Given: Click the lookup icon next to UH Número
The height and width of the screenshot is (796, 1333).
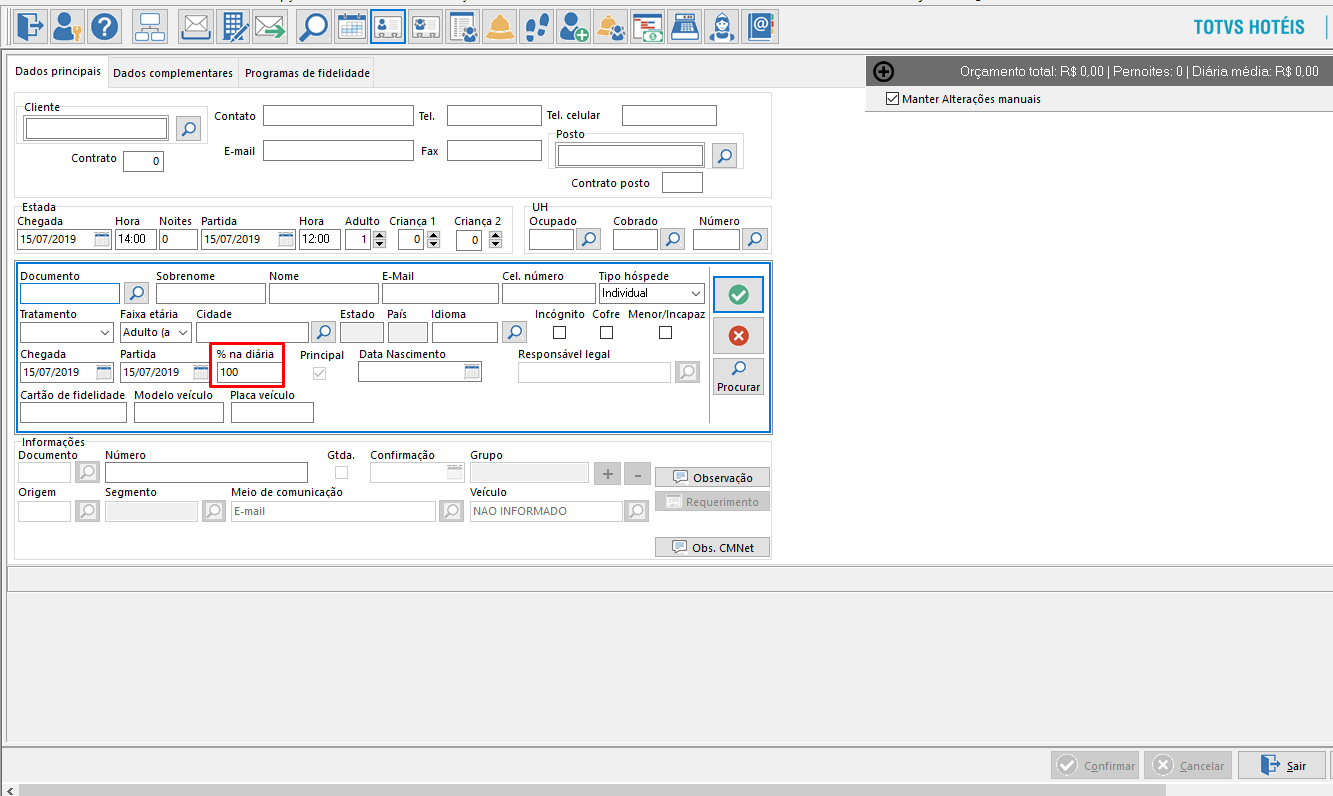Looking at the screenshot, I should coord(755,239).
